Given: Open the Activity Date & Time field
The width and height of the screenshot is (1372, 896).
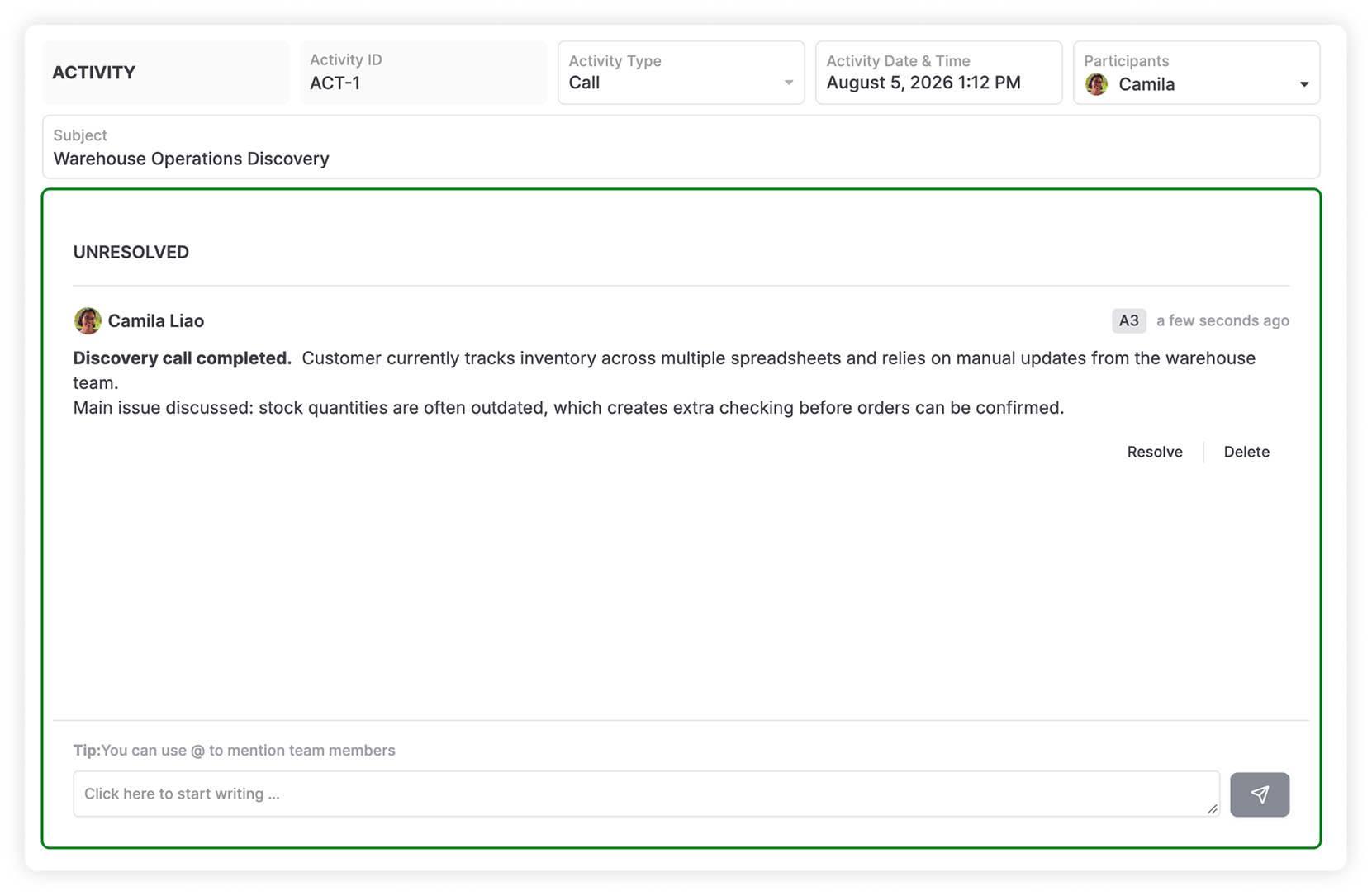Looking at the screenshot, I should coord(938,73).
